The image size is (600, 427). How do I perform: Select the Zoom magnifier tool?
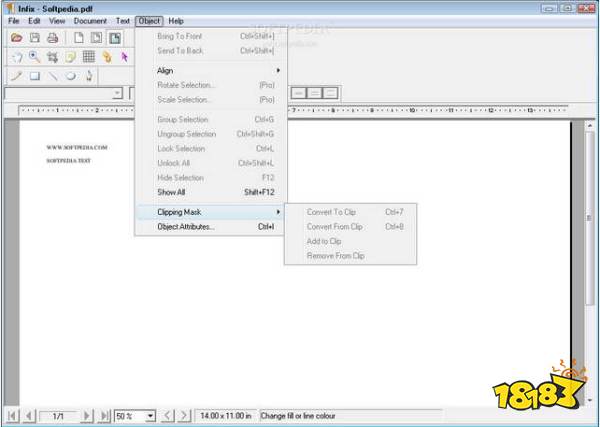[34, 57]
